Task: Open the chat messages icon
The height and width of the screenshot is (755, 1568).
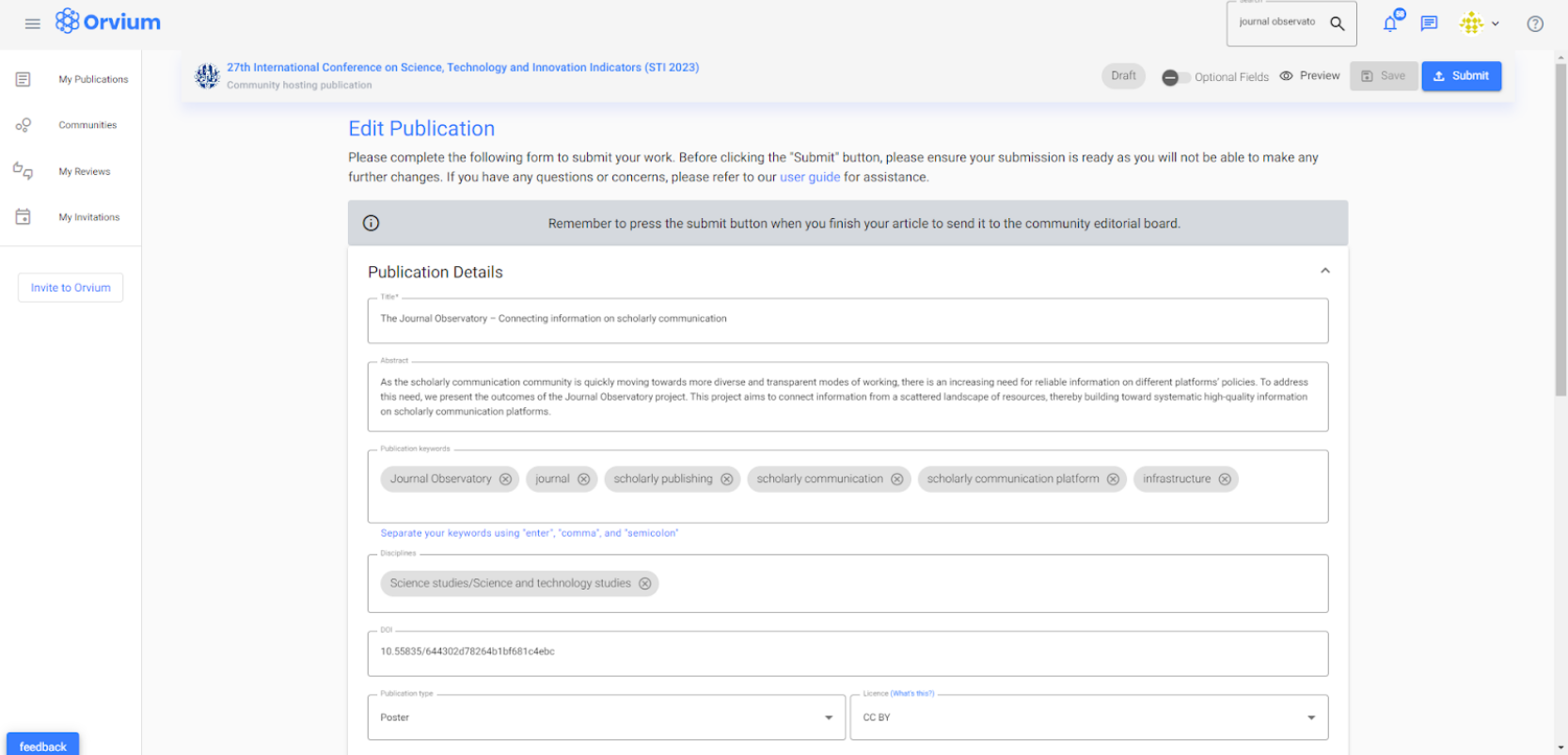Action: (x=1429, y=24)
